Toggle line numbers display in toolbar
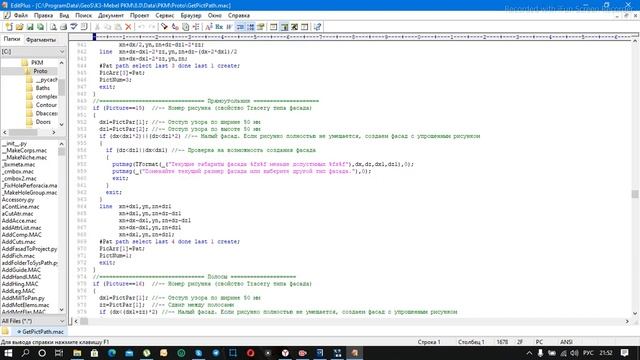640x360 pixels. coord(251,27)
